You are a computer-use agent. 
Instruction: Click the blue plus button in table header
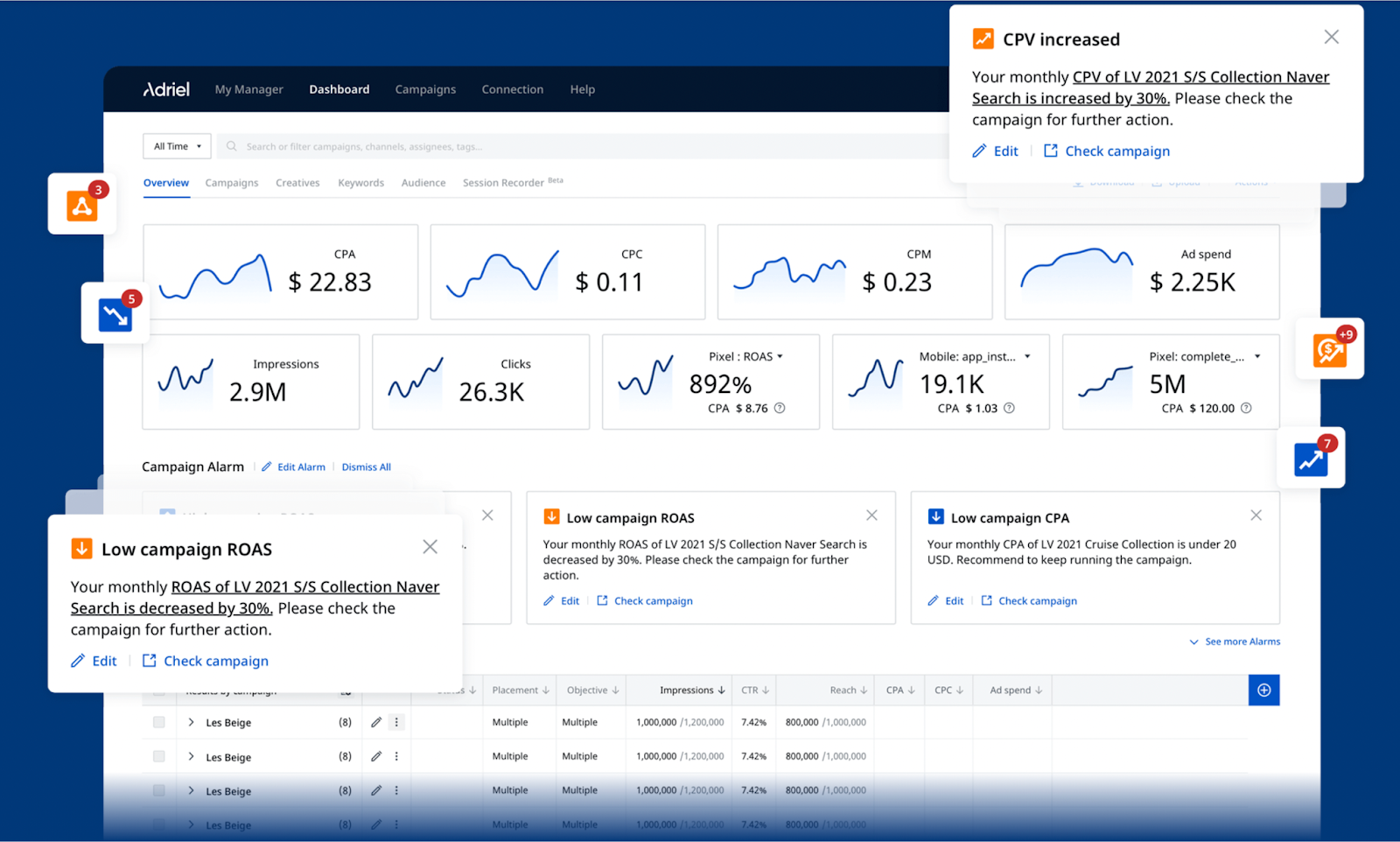(1263, 690)
